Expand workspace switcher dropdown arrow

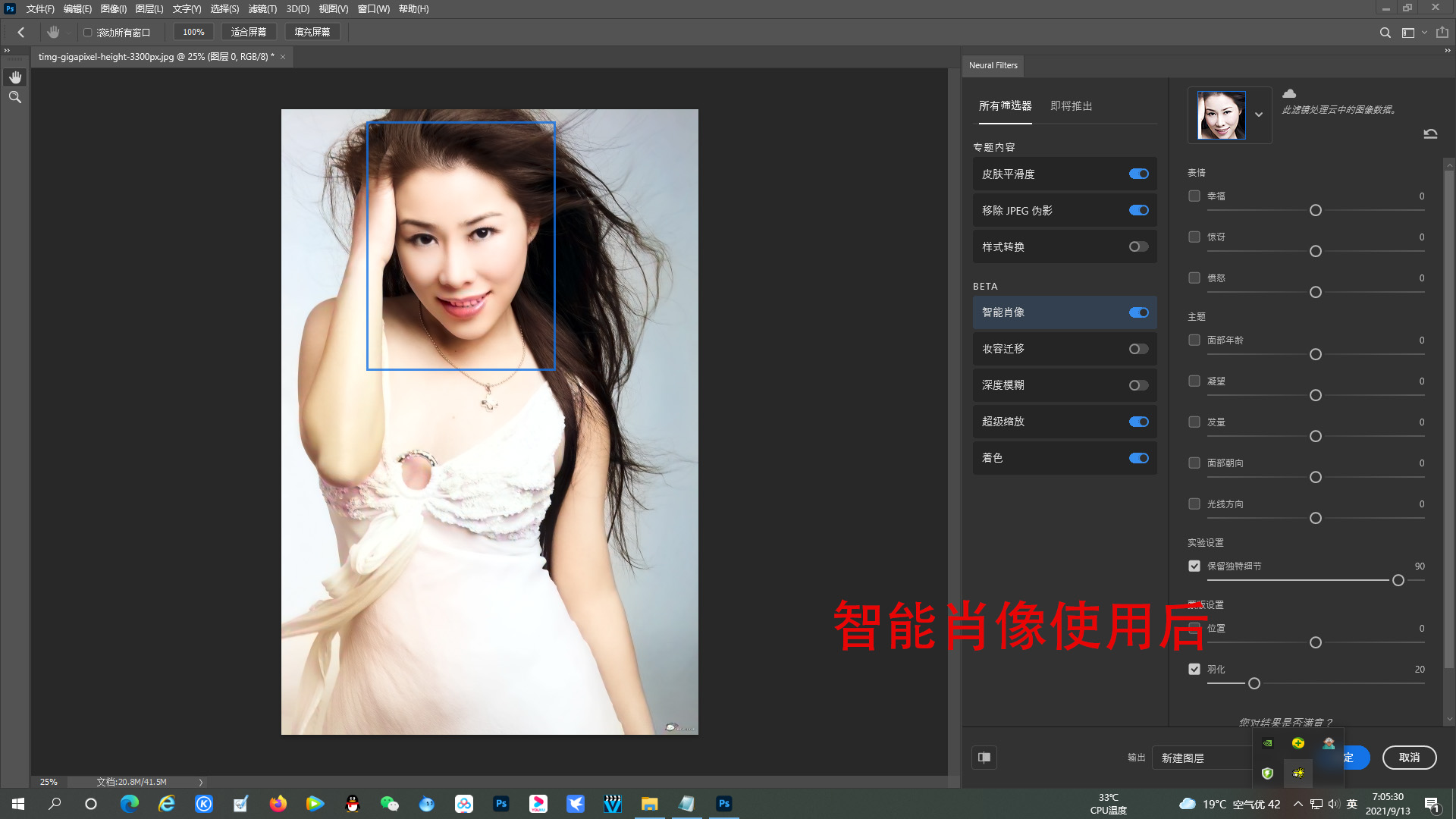[1424, 33]
